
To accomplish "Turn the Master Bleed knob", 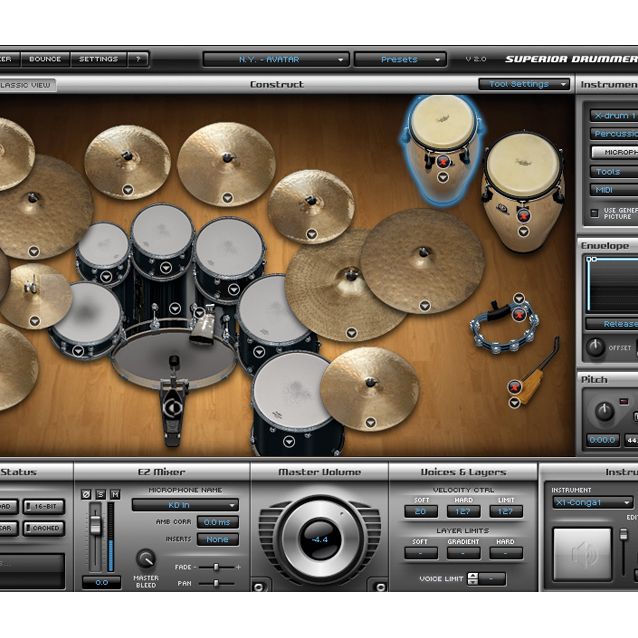I will (145, 559).
